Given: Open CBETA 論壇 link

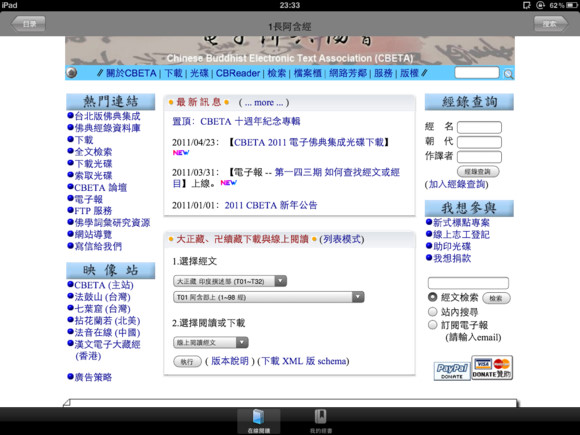Looking at the screenshot, I should [101, 187].
